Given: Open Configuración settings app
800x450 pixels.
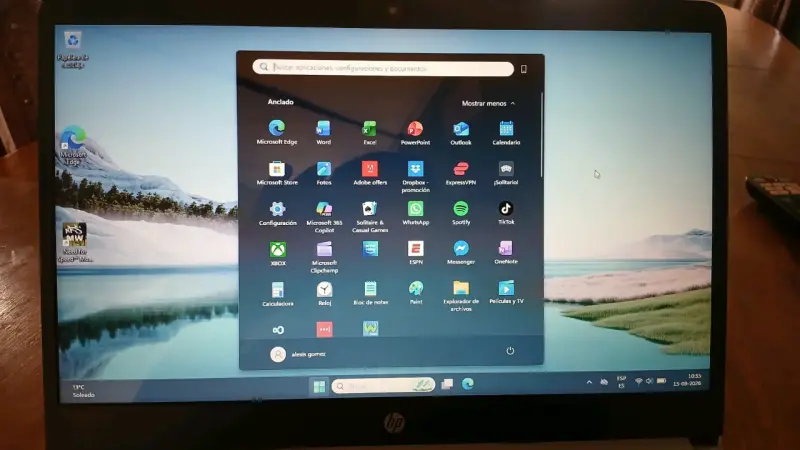Looking at the screenshot, I should (x=278, y=213).
